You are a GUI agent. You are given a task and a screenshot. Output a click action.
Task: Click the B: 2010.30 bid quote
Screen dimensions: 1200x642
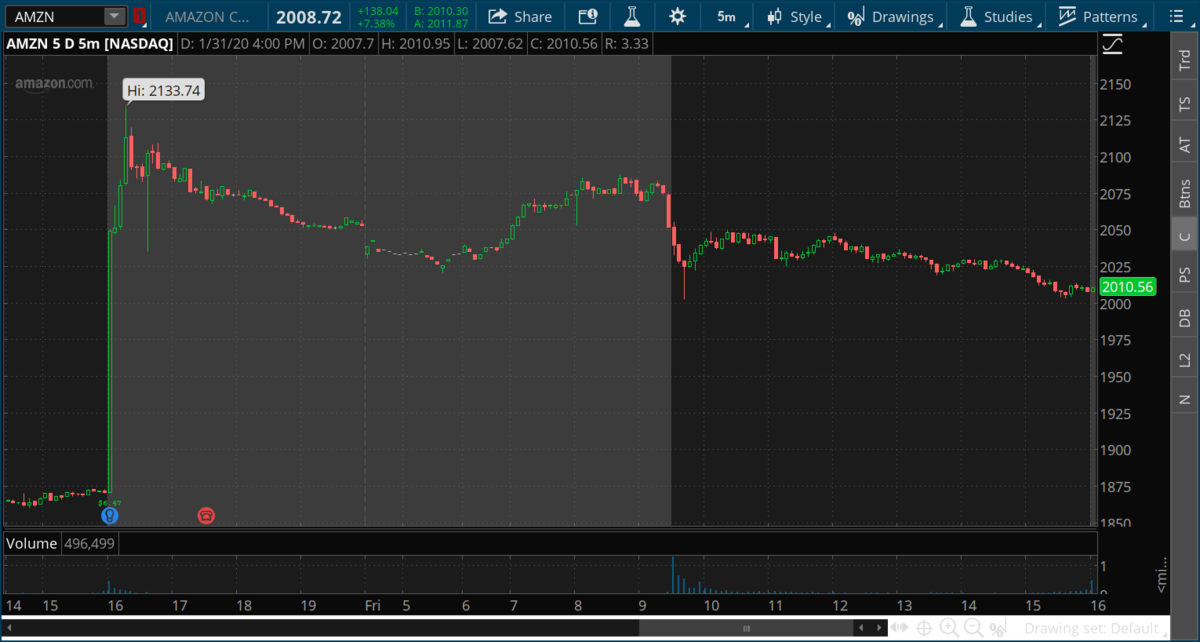pyautogui.click(x=442, y=10)
